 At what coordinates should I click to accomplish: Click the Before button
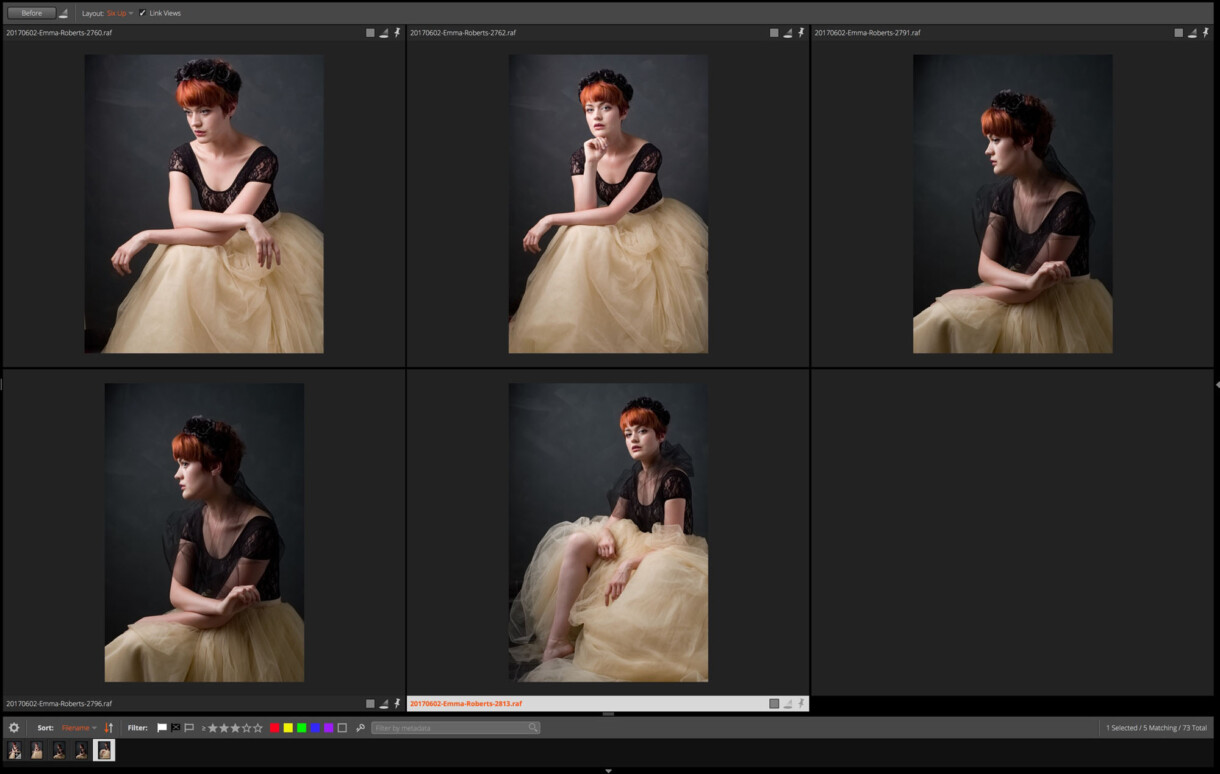pos(32,13)
